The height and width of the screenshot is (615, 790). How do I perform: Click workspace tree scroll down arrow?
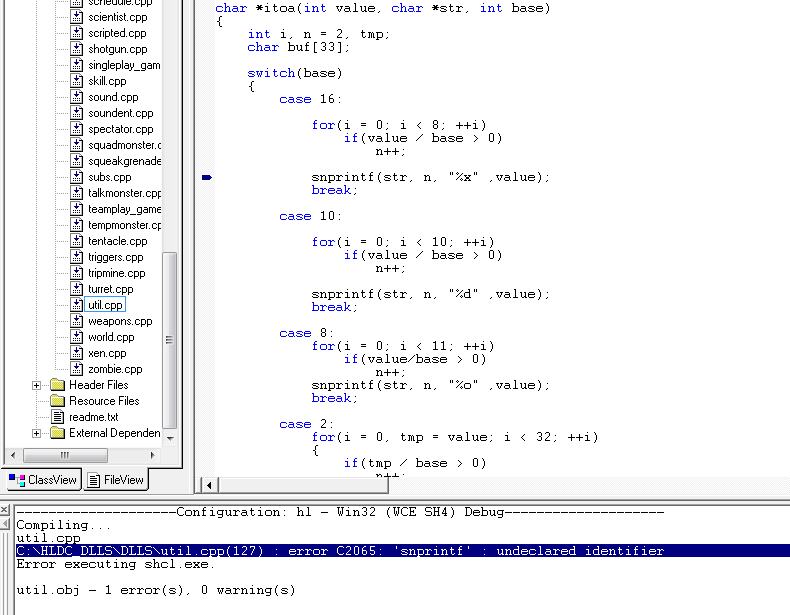[170, 439]
